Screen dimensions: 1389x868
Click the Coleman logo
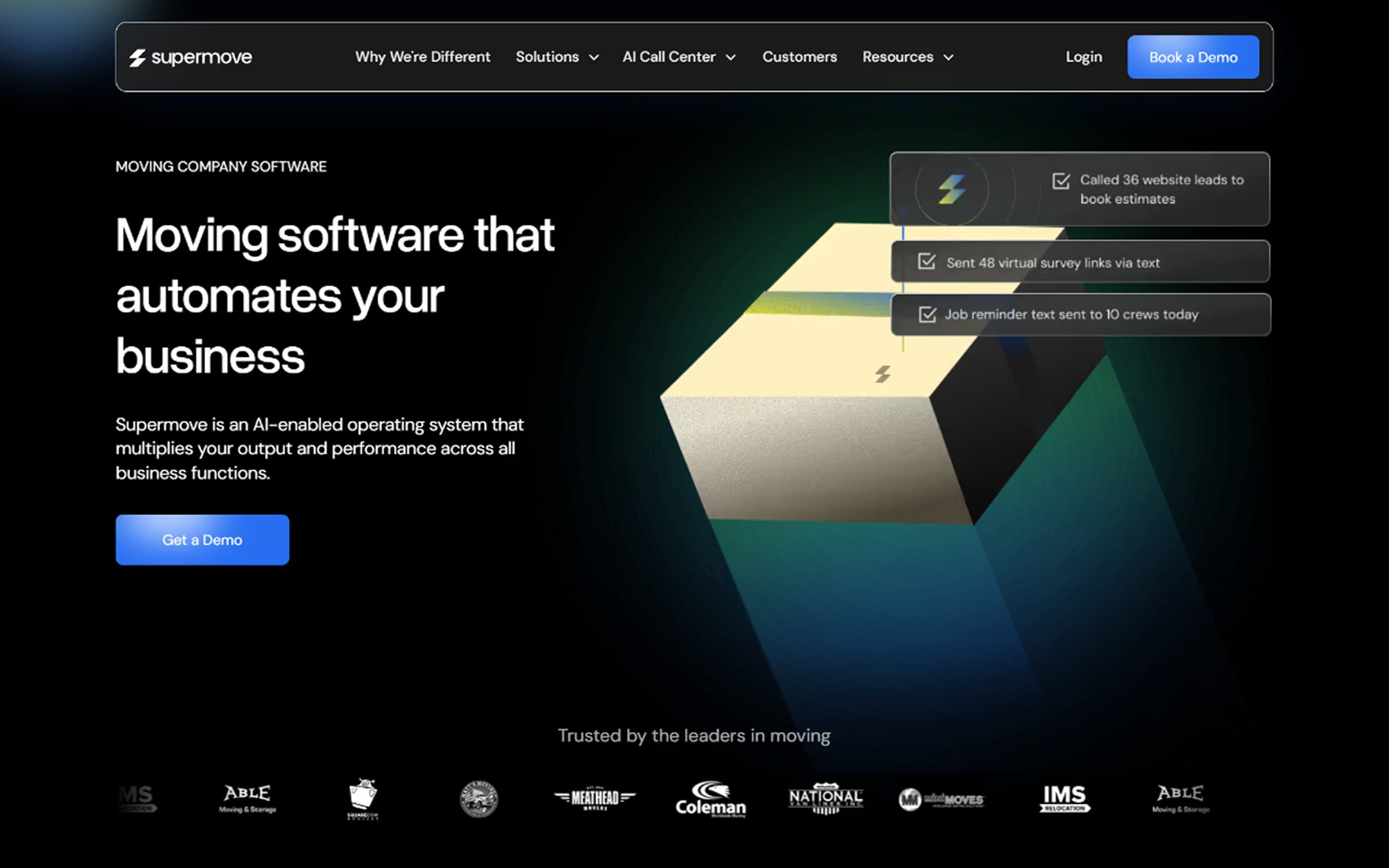pos(711,799)
